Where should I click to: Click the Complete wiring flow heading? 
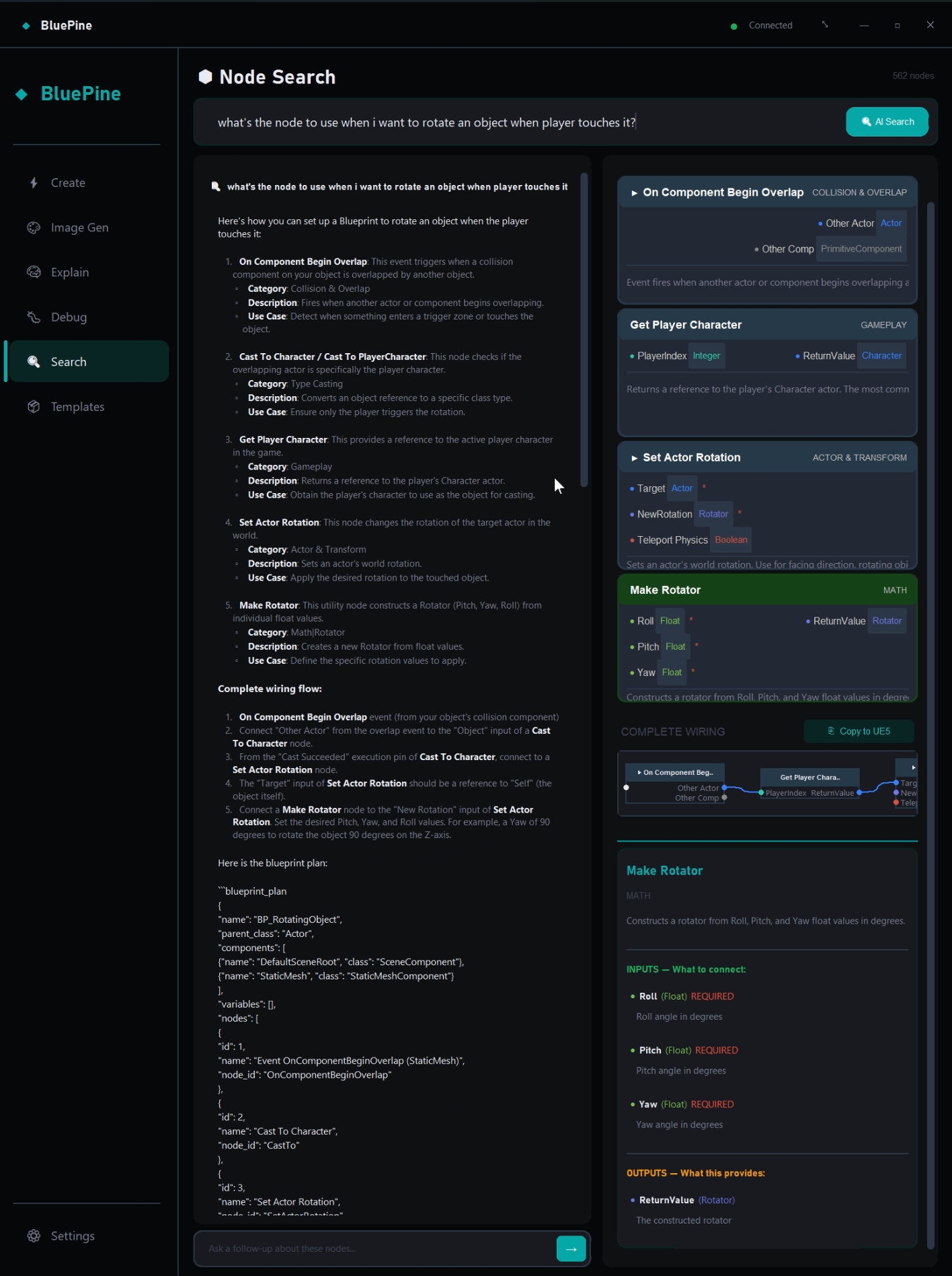[270, 689]
